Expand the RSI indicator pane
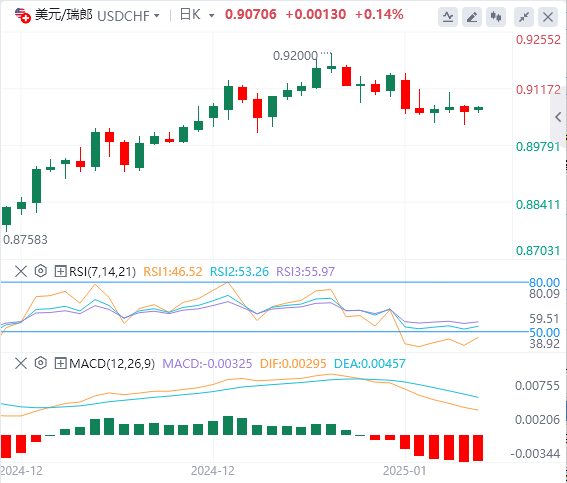The height and width of the screenshot is (483, 567). pos(60,271)
